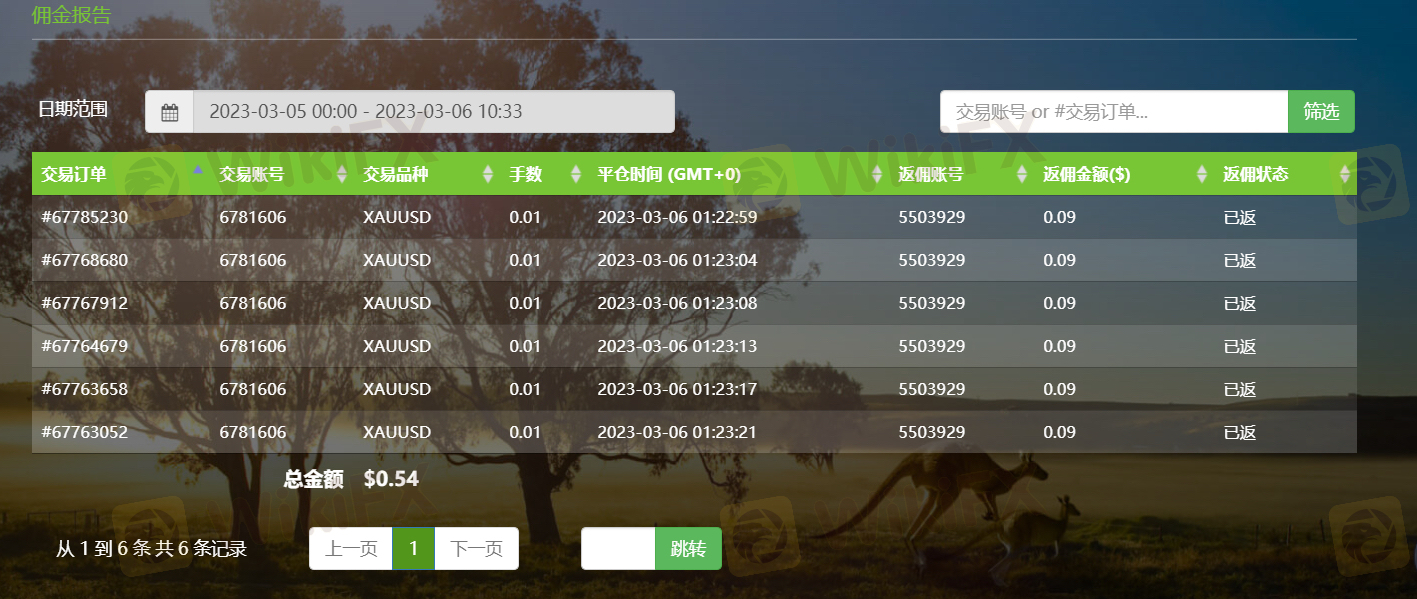Select order row #67764679

click(x=85, y=346)
